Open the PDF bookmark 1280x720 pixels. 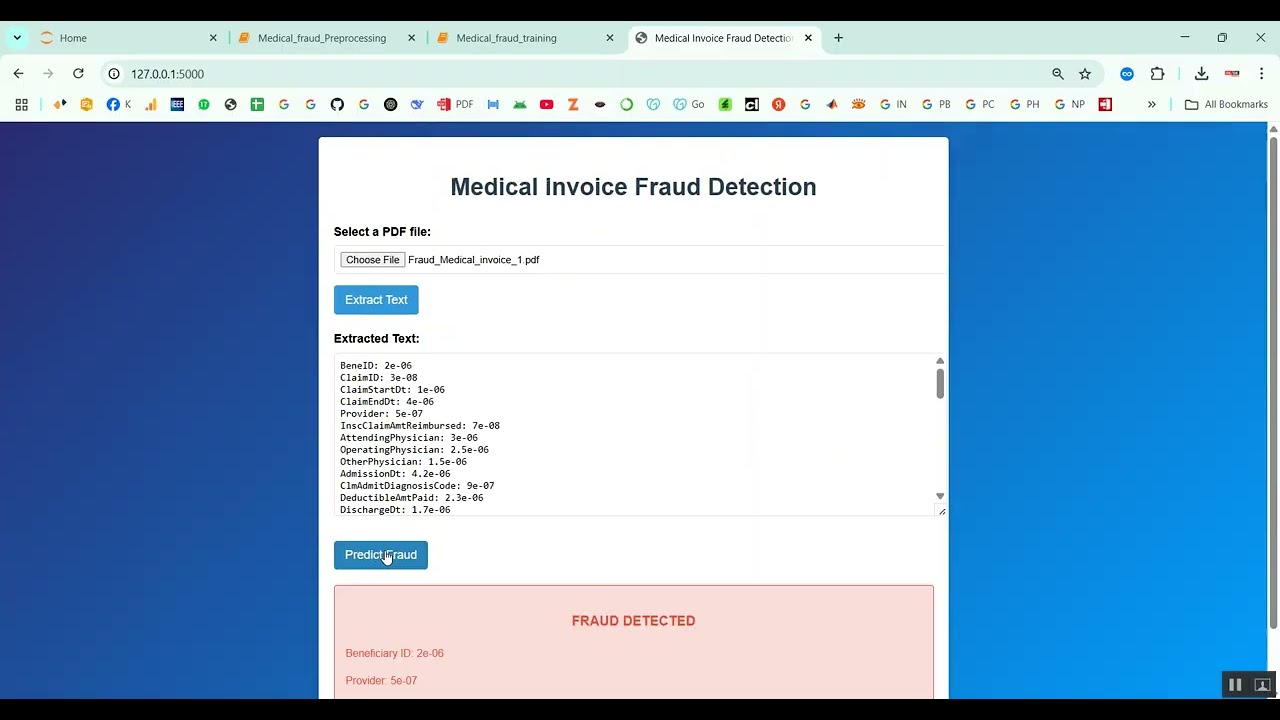pos(455,104)
